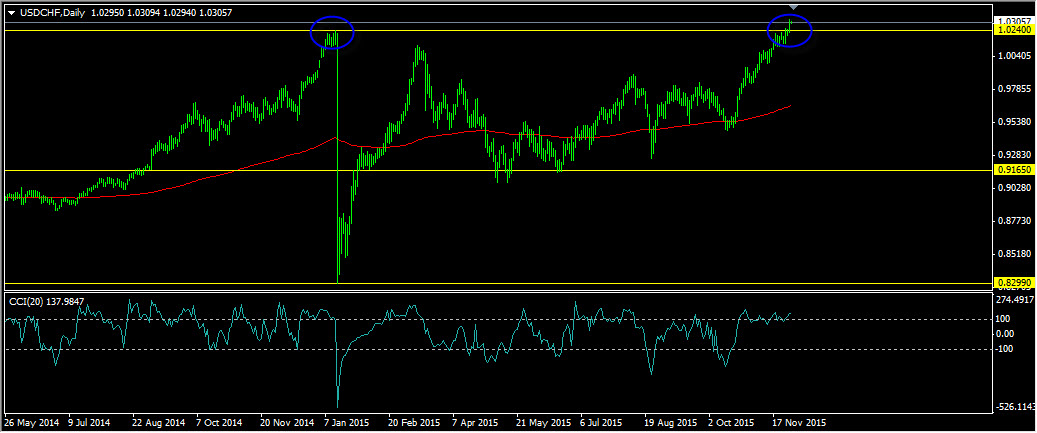The image size is (1037, 433).
Task: Select the left blue ellipse at January 2015 high
Action: [332, 32]
